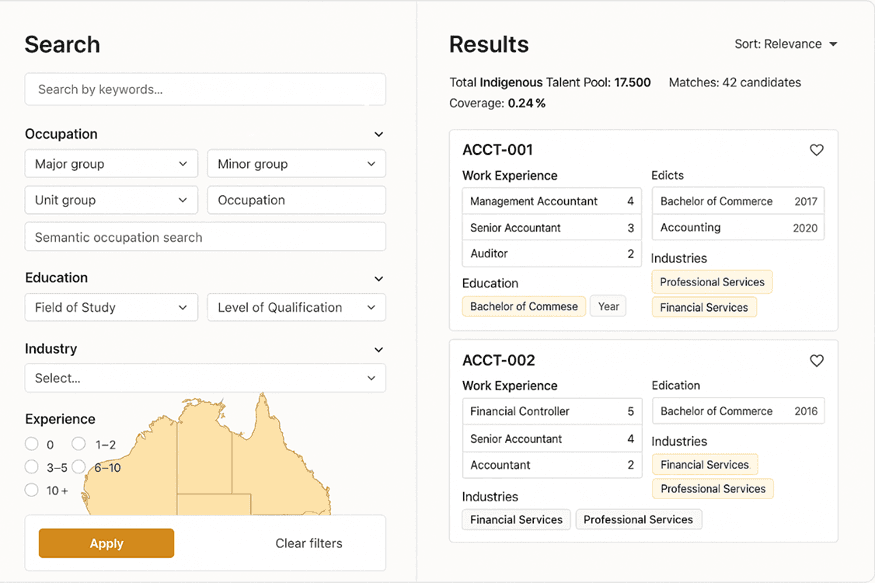Collapse the Occupation section chevron

[x=379, y=133]
